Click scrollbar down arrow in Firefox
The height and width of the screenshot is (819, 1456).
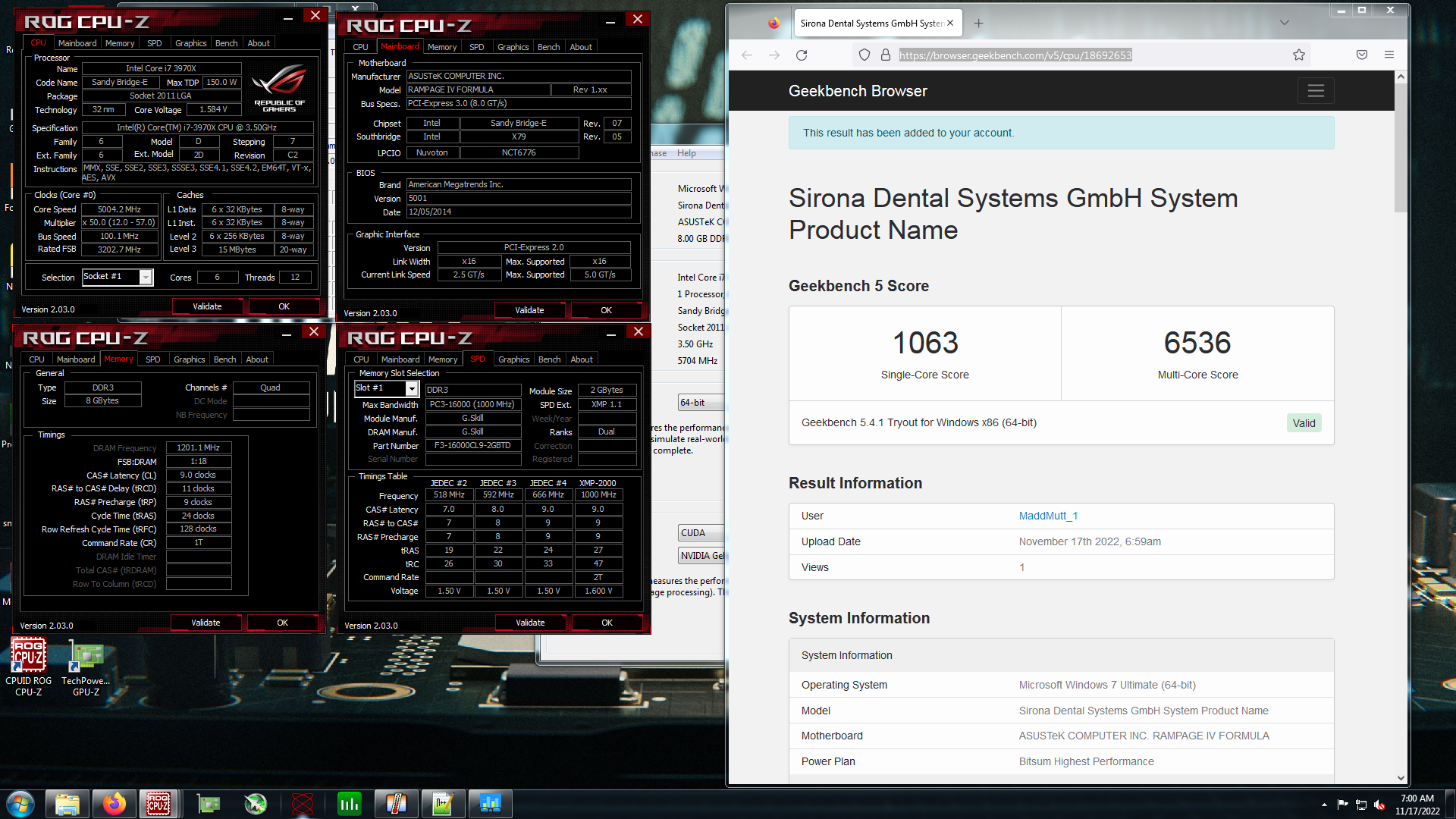[x=1401, y=777]
